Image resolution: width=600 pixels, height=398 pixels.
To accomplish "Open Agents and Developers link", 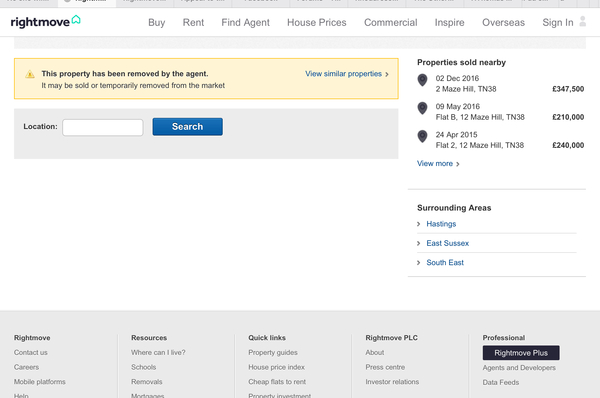I will coord(519,368).
